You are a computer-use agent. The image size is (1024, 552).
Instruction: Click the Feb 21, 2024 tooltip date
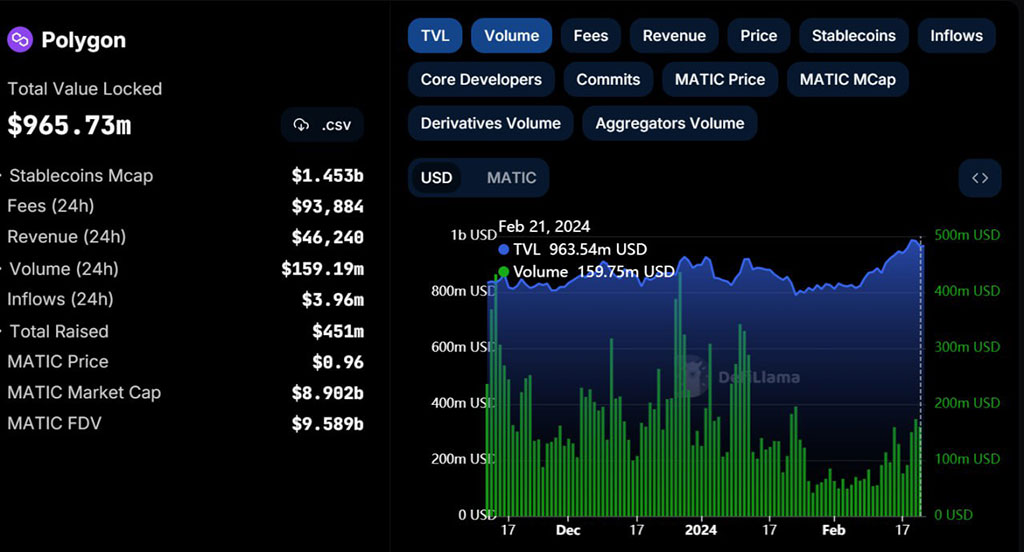click(544, 227)
